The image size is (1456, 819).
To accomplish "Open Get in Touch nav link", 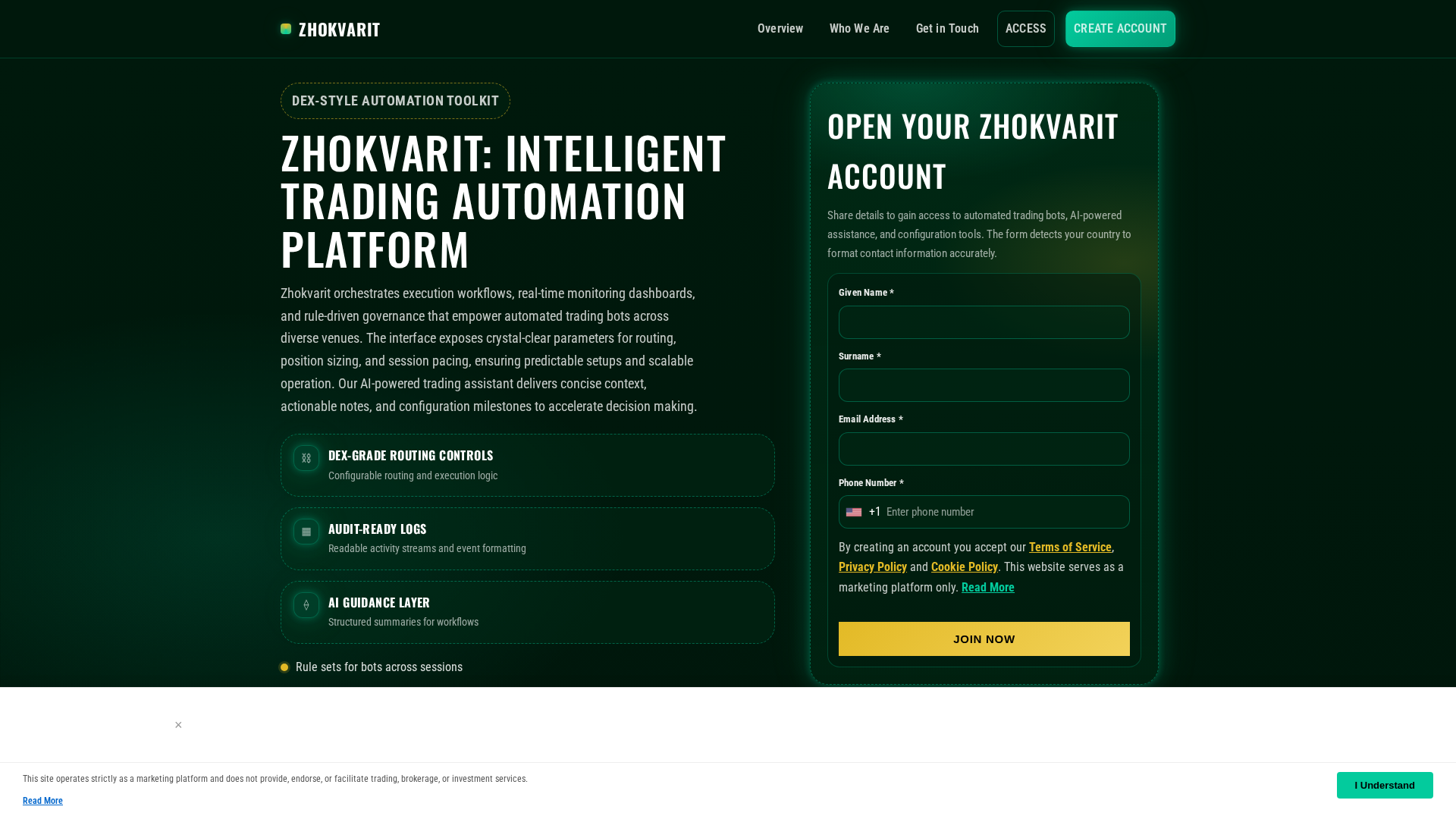I will coord(947,29).
